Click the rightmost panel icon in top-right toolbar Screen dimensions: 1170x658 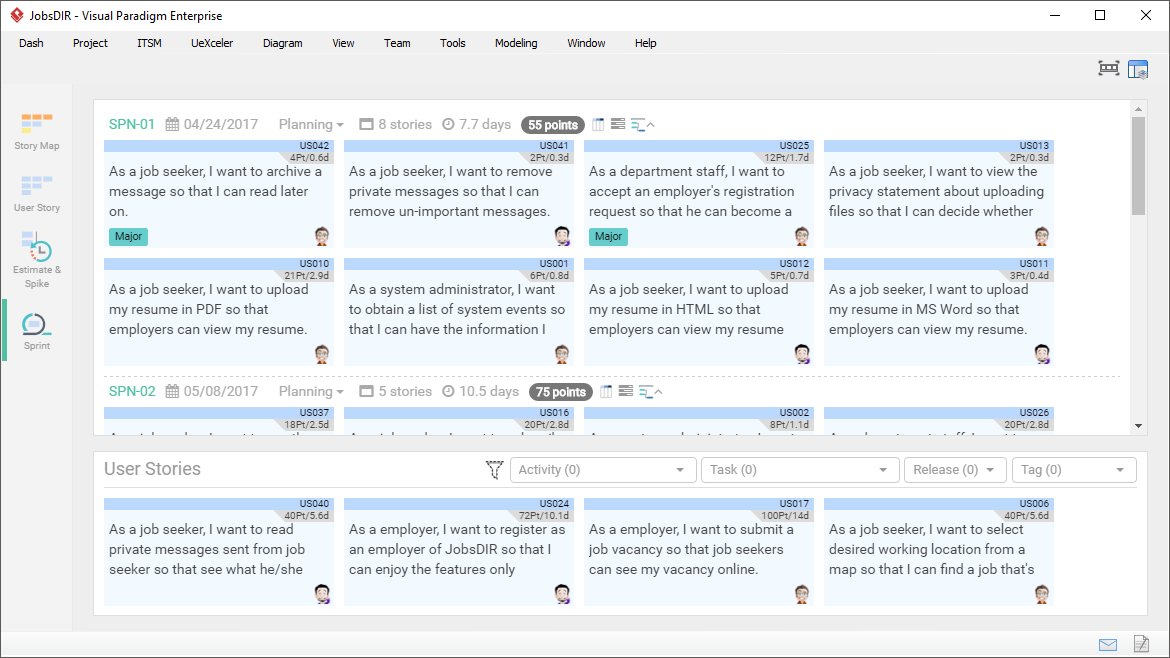[x=1138, y=69]
